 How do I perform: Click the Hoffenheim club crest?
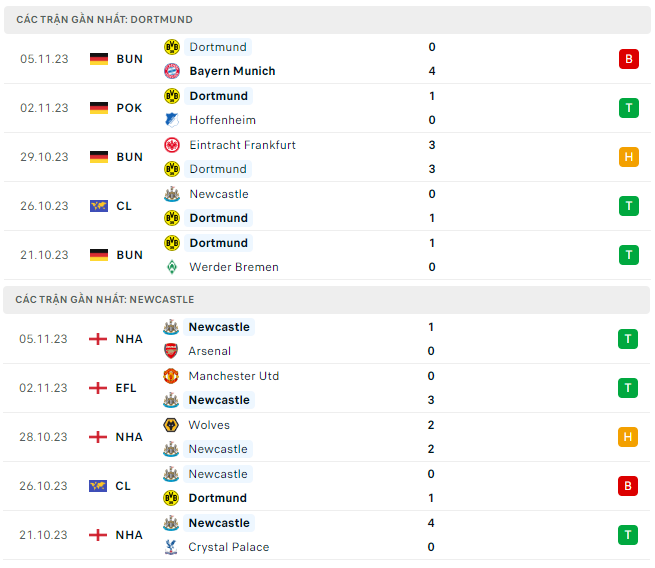click(x=171, y=120)
